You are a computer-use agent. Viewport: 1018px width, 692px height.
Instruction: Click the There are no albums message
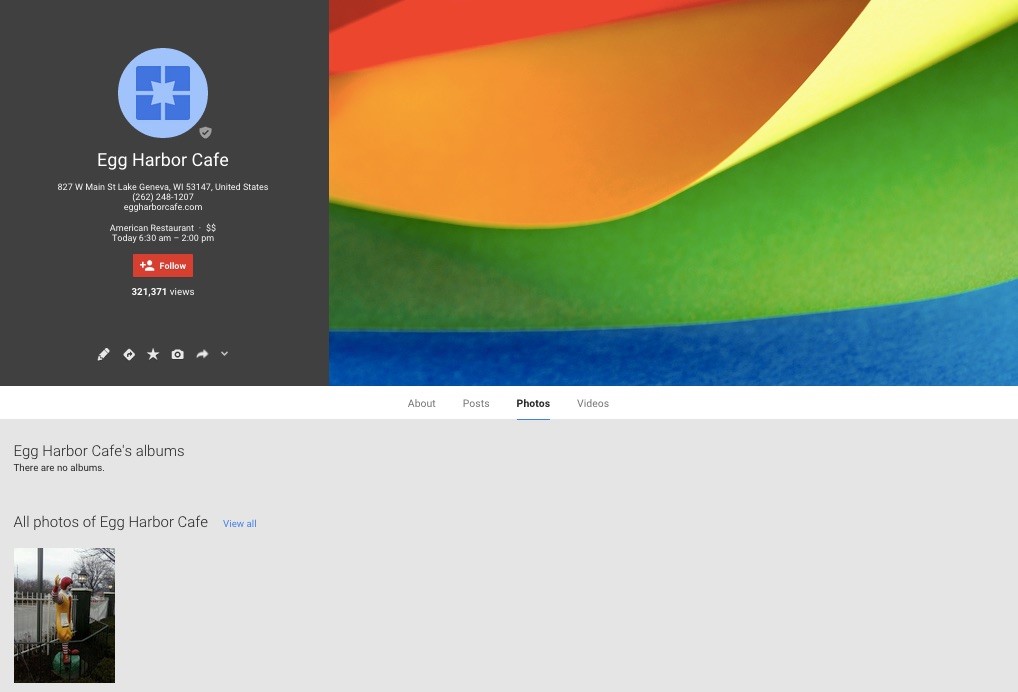pyautogui.click(x=59, y=468)
